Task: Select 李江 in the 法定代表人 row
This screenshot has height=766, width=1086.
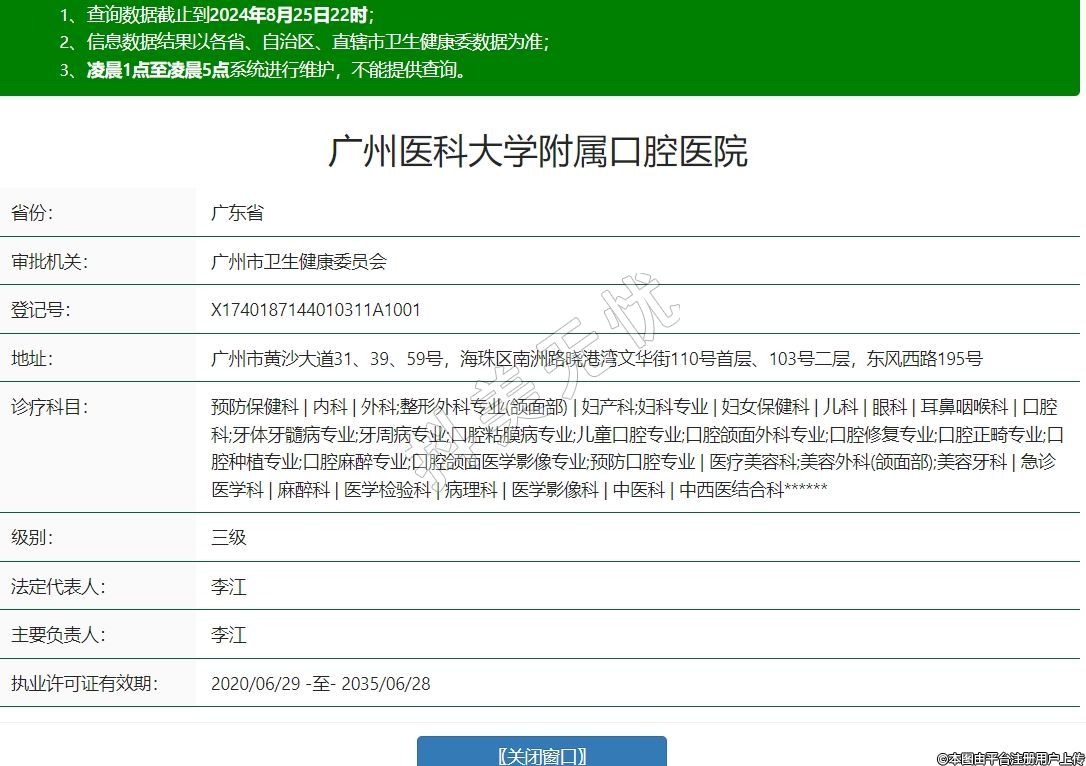Action: click(x=228, y=586)
